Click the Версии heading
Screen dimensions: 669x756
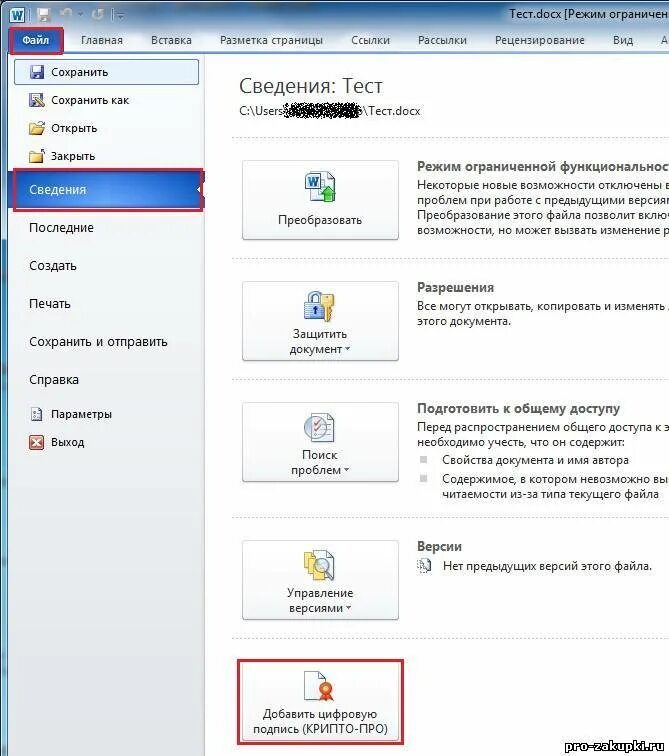click(x=439, y=547)
